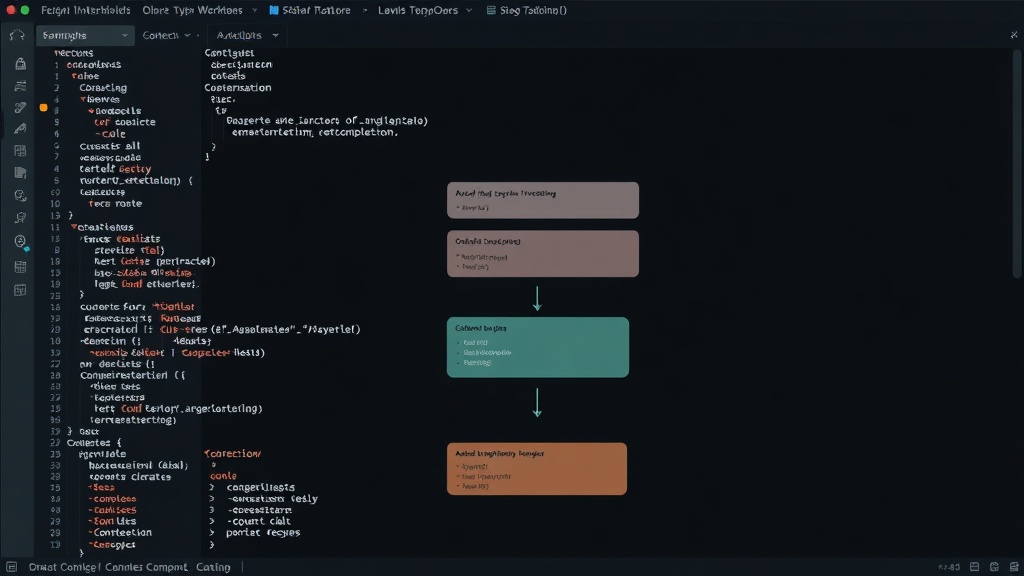Open the 'Conech' dropdown
Image resolution: width=1024 pixels, height=576 pixels.
tap(167, 35)
